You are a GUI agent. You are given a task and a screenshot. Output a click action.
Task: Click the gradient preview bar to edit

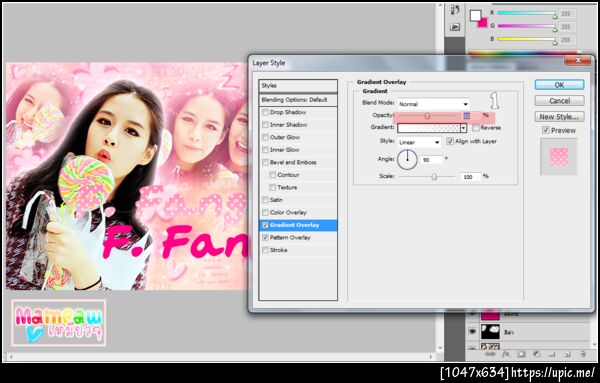point(429,128)
